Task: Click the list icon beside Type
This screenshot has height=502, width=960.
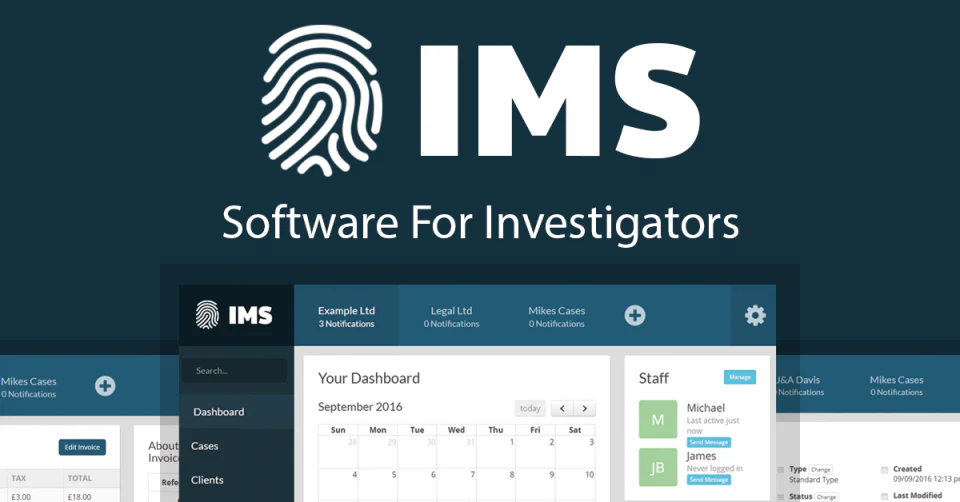Action: [x=781, y=470]
